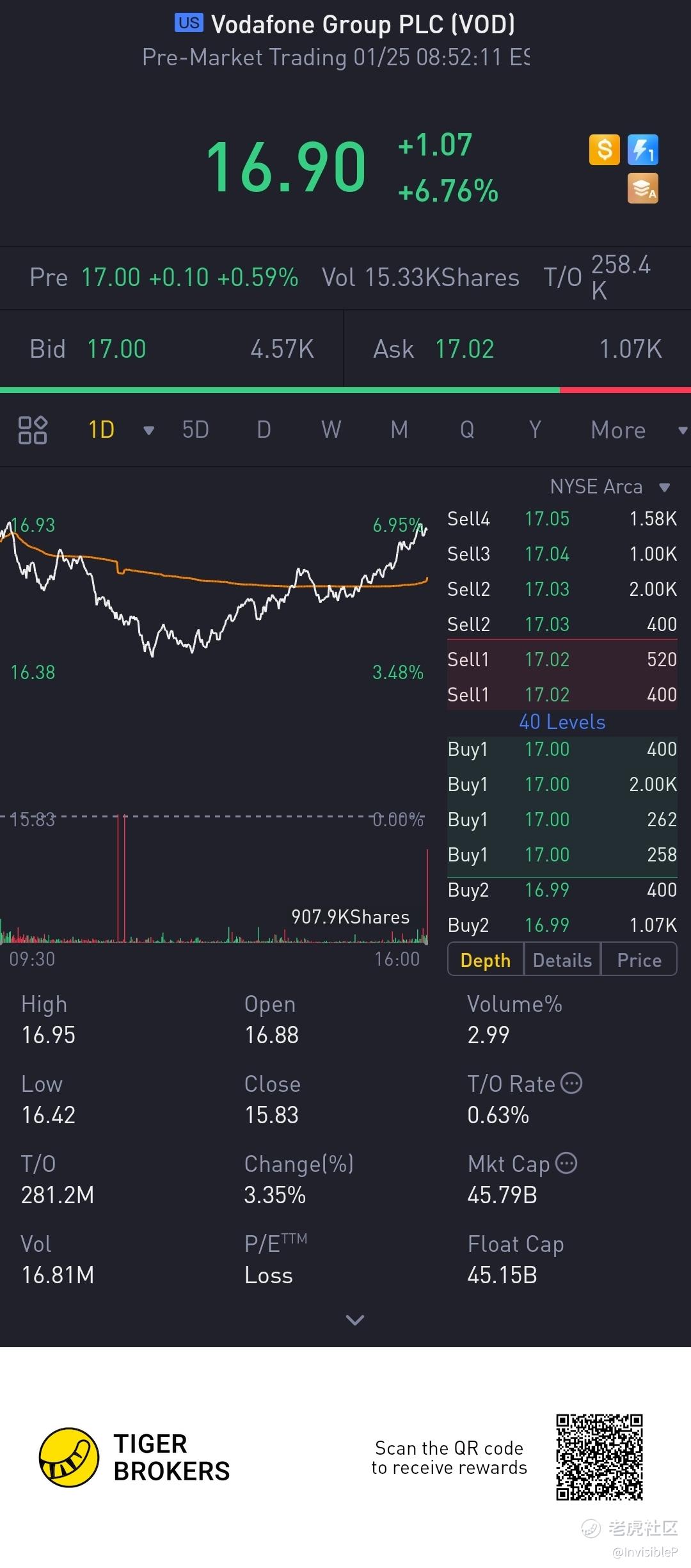Open T/O Rate info icon
This screenshot has height=1568, width=691.
click(x=571, y=1084)
